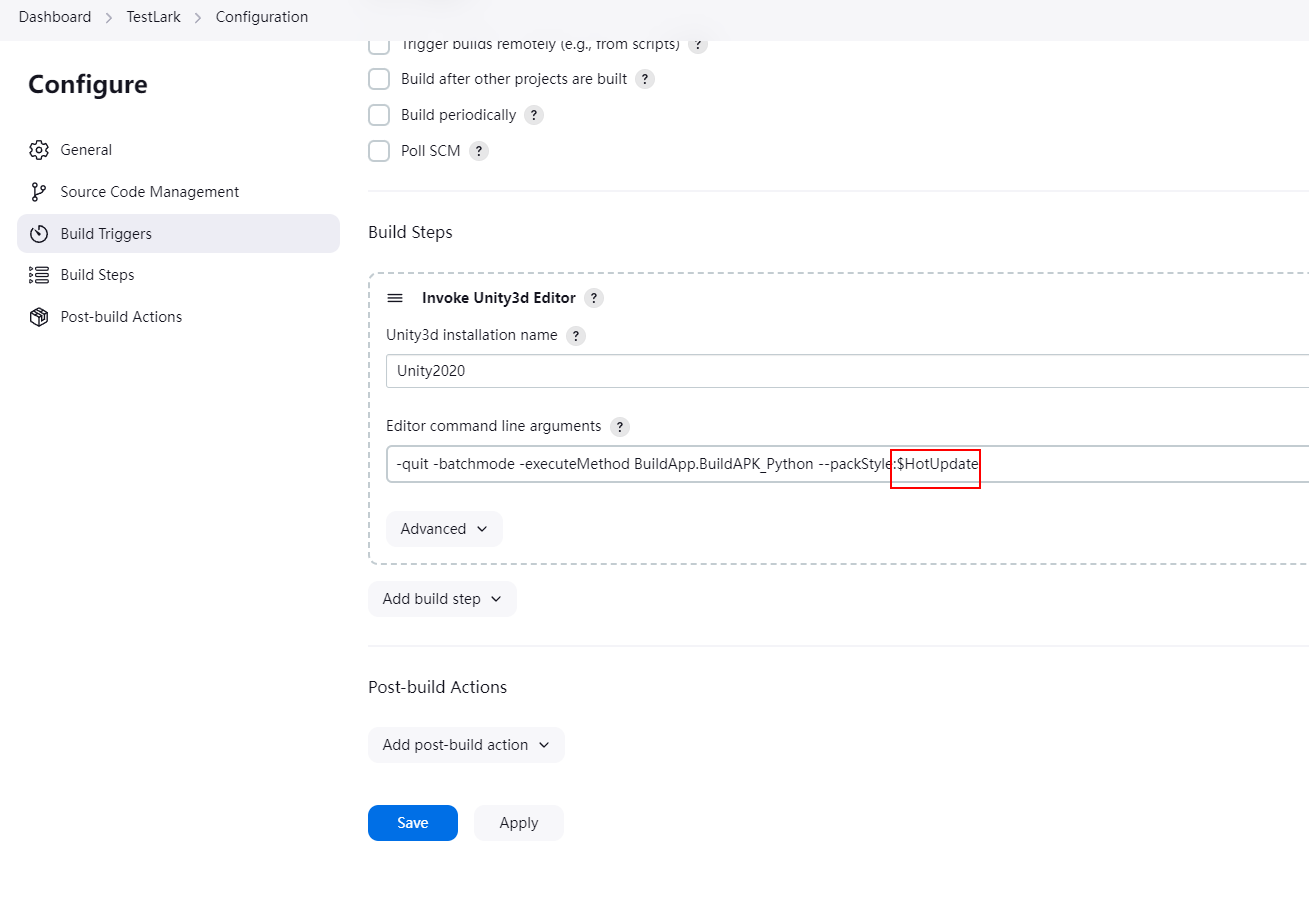
Task: Click the Invoke Unity3d Editor step title
Action: 499,298
